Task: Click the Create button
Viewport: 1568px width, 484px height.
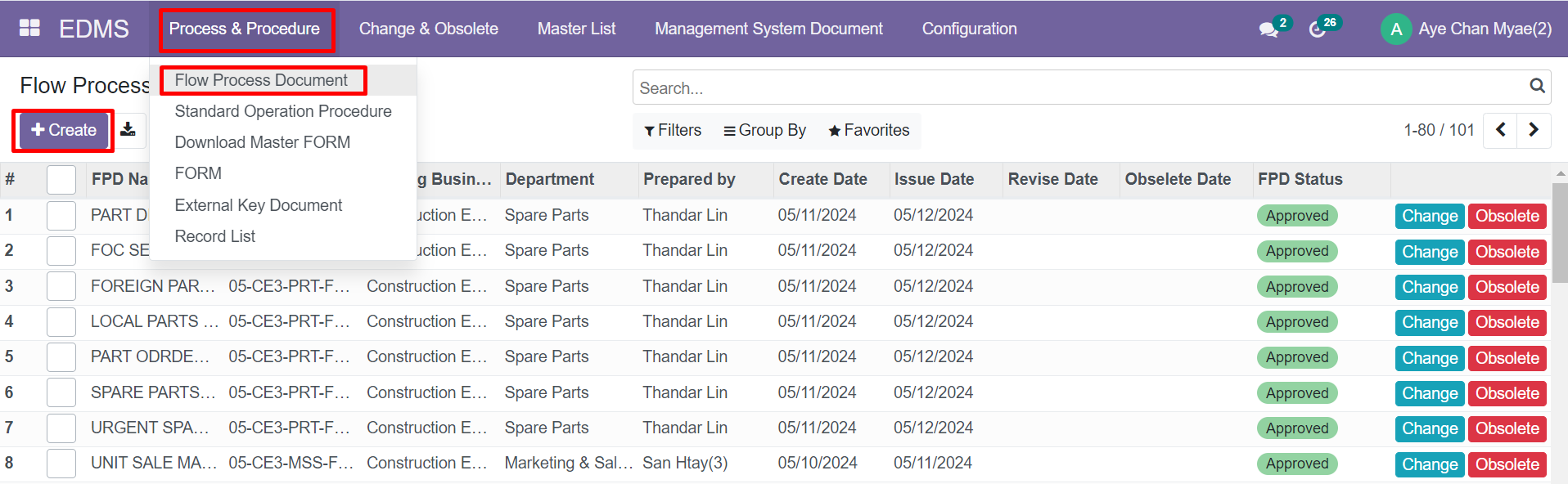Action: point(63,130)
